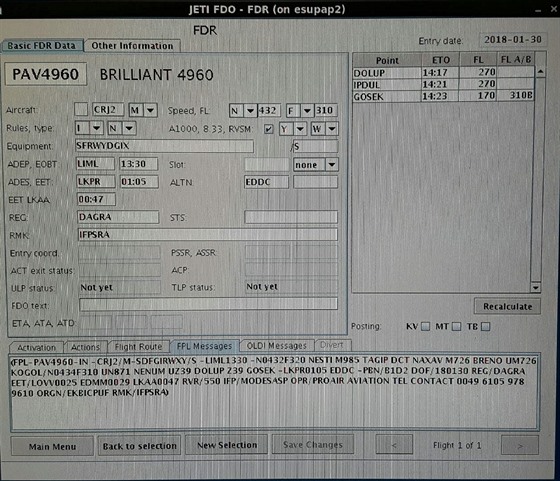
Task: Open the OLDI Messages tab
Action: [x=277, y=346]
